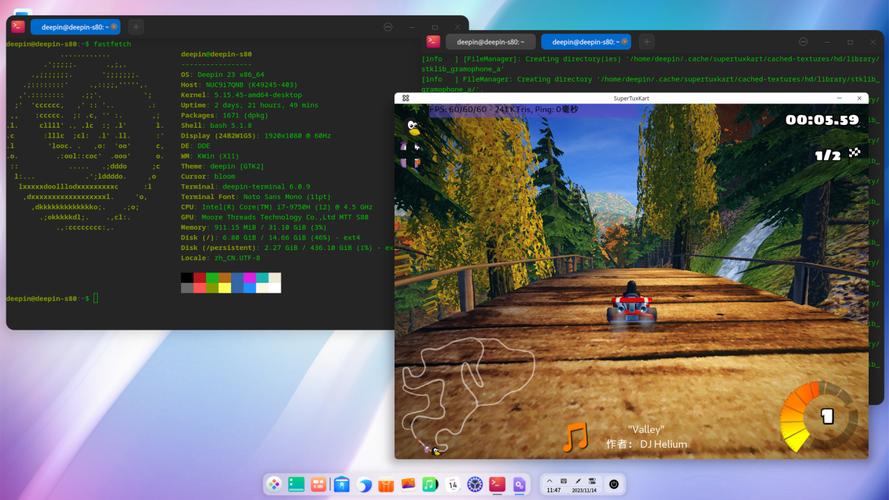Open the right terminal's titlebar menu button
The width and height of the screenshot is (889, 500).
[x=803, y=42]
